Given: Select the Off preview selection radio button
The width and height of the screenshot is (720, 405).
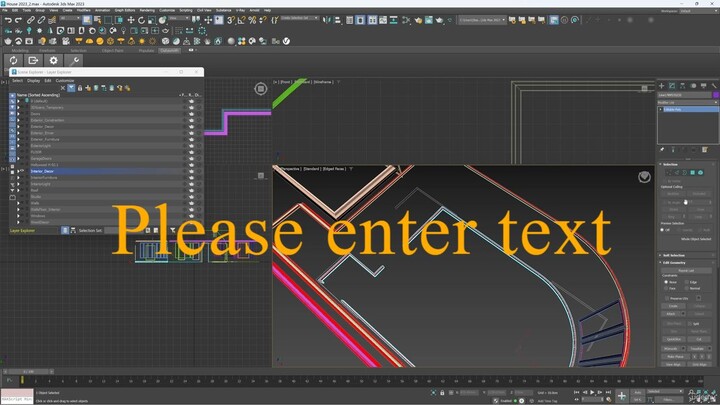Looking at the screenshot, I should 662,230.
